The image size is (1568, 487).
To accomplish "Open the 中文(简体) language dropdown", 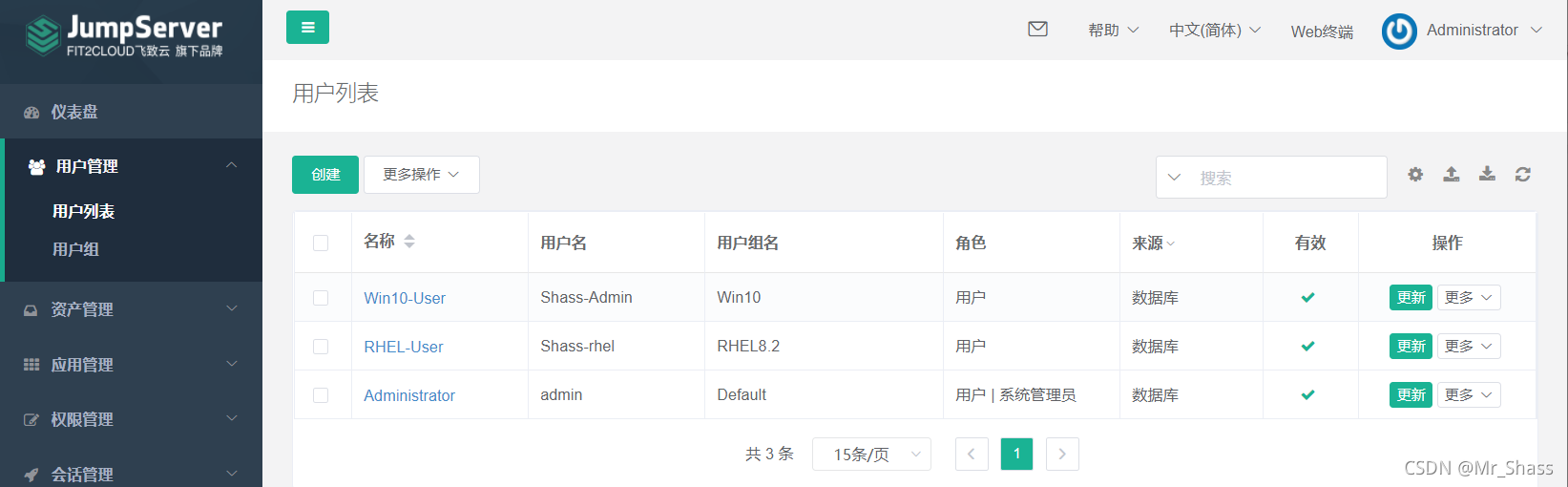I will coord(1215,31).
